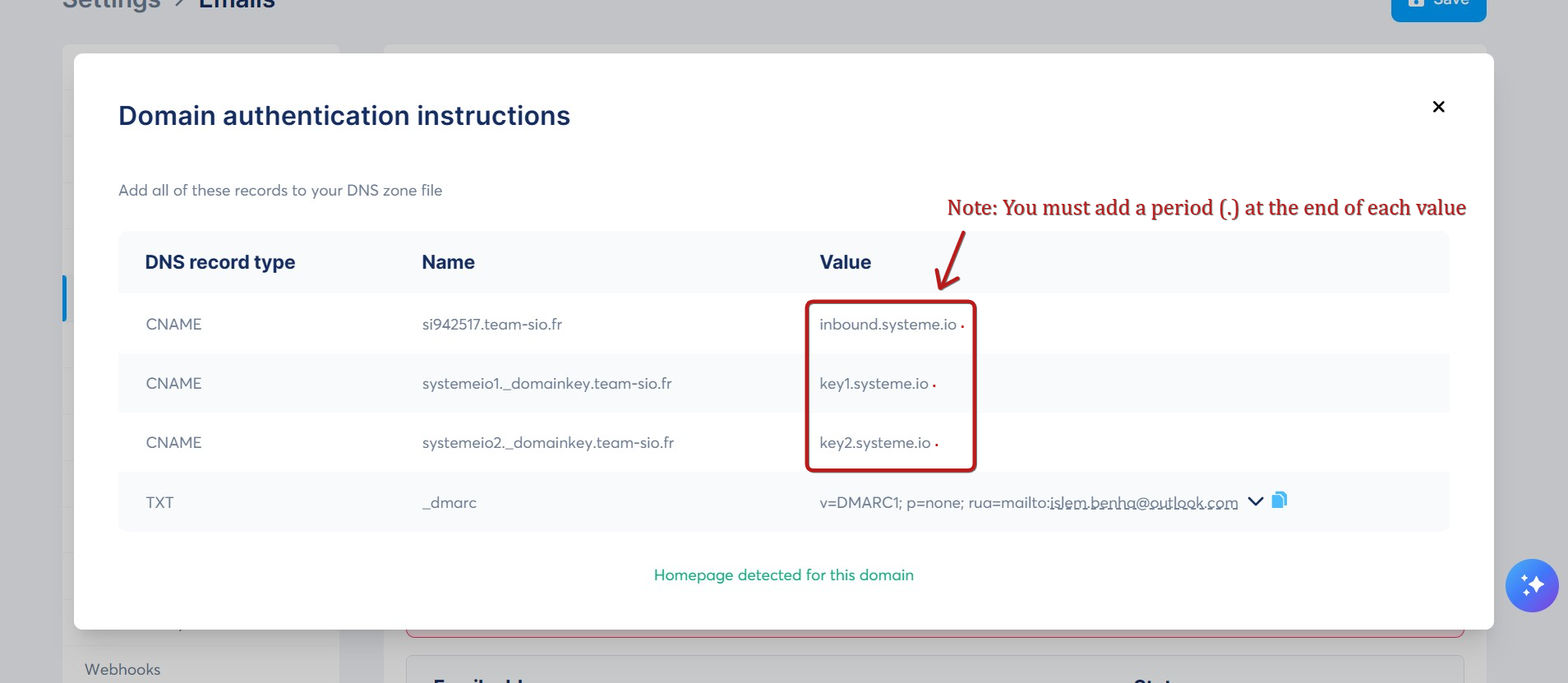Close the domain authentication instructions dialog
The width and height of the screenshot is (1568, 683).
pos(1438,107)
